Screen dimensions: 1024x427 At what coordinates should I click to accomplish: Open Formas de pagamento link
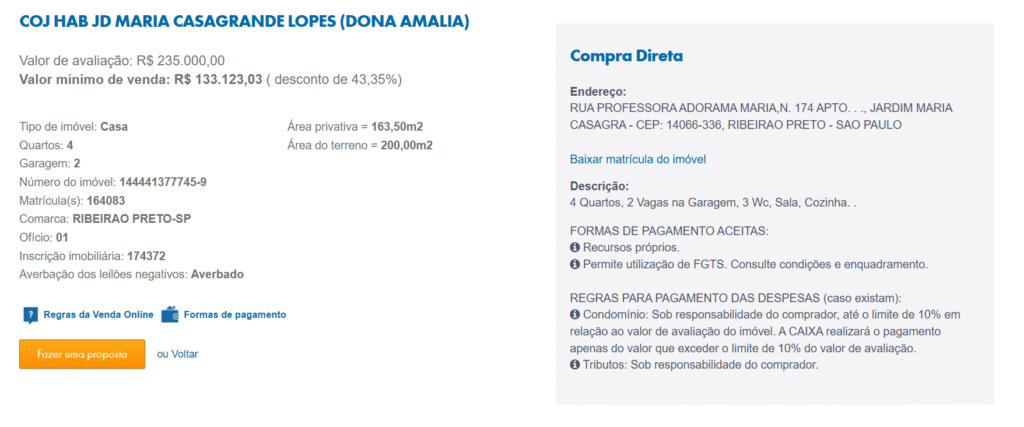point(235,315)
